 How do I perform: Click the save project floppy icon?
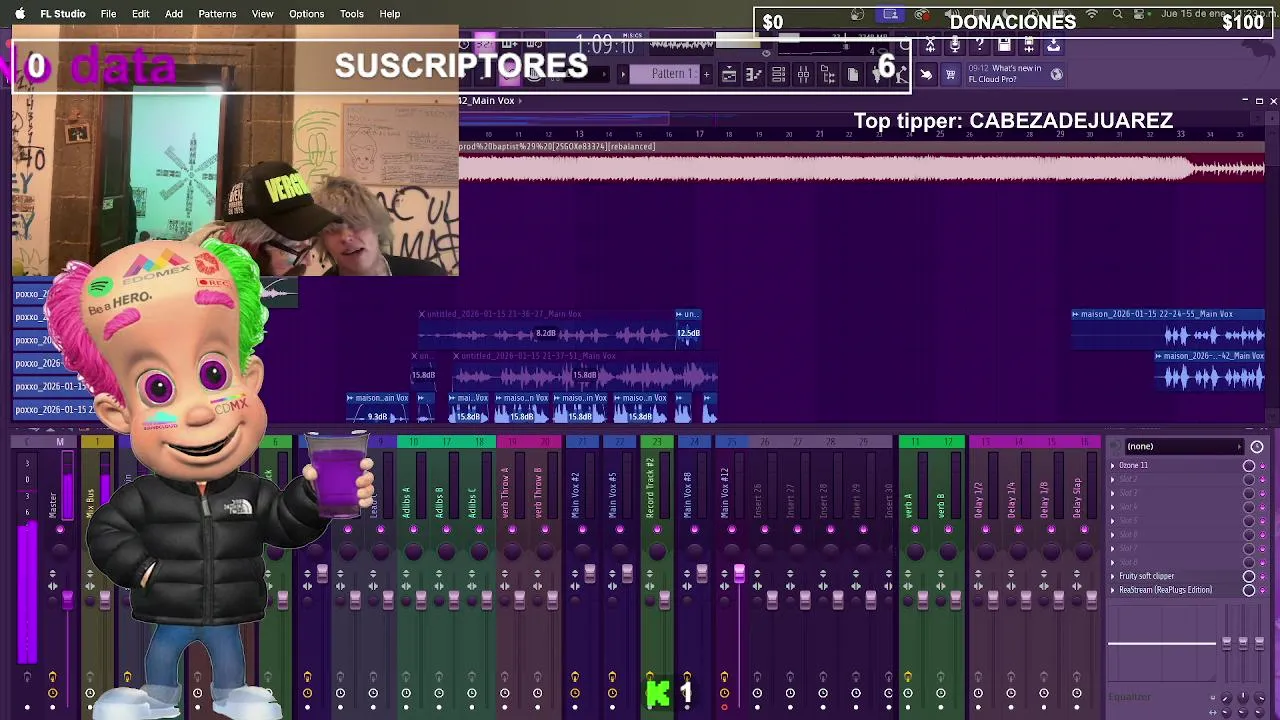pos(1004,45)
